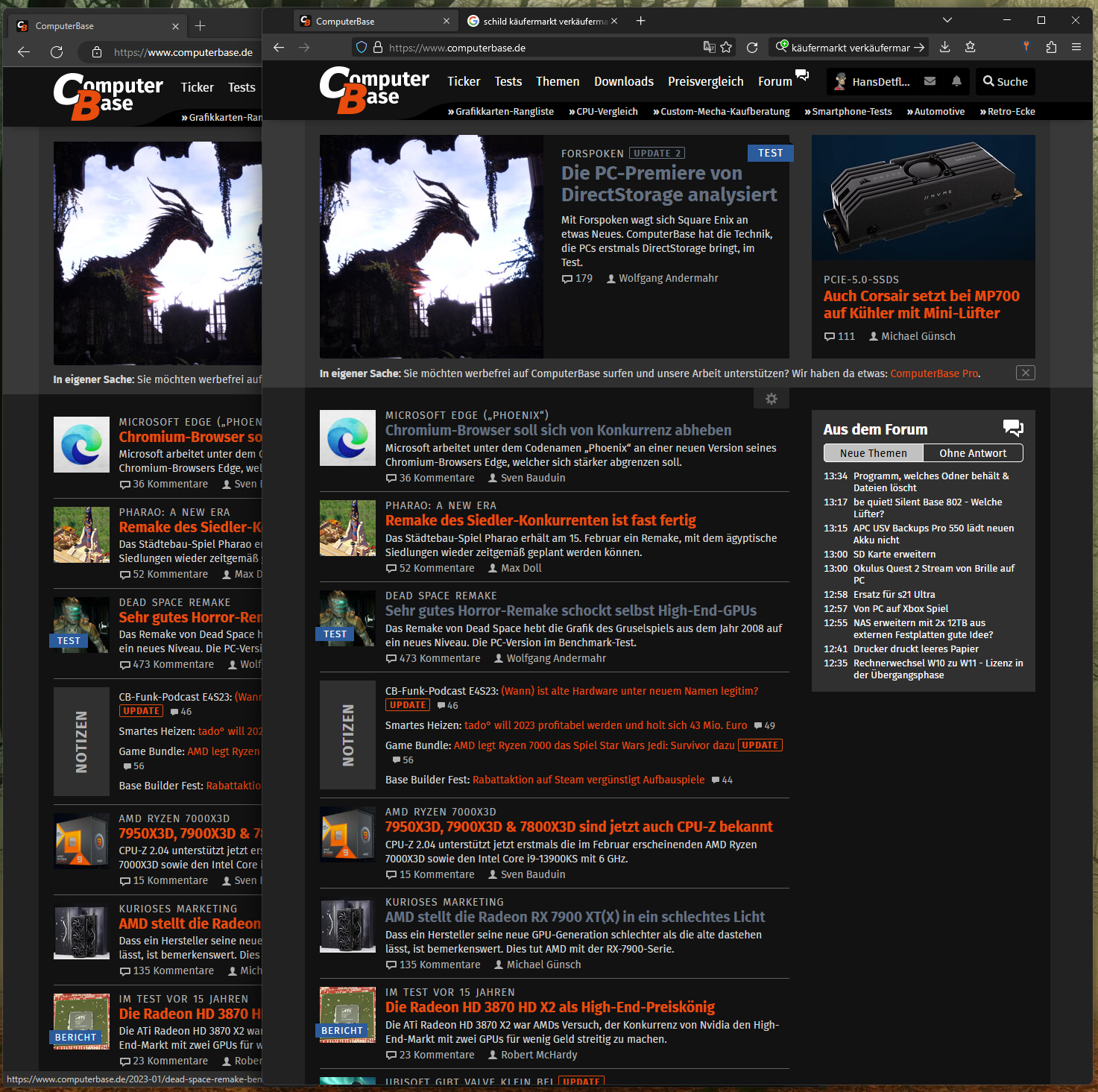Open forum thread 'Drucker druckt leeres Papier'
The height and width of the screenshot is (1092, 1098).
coord(915,648)
